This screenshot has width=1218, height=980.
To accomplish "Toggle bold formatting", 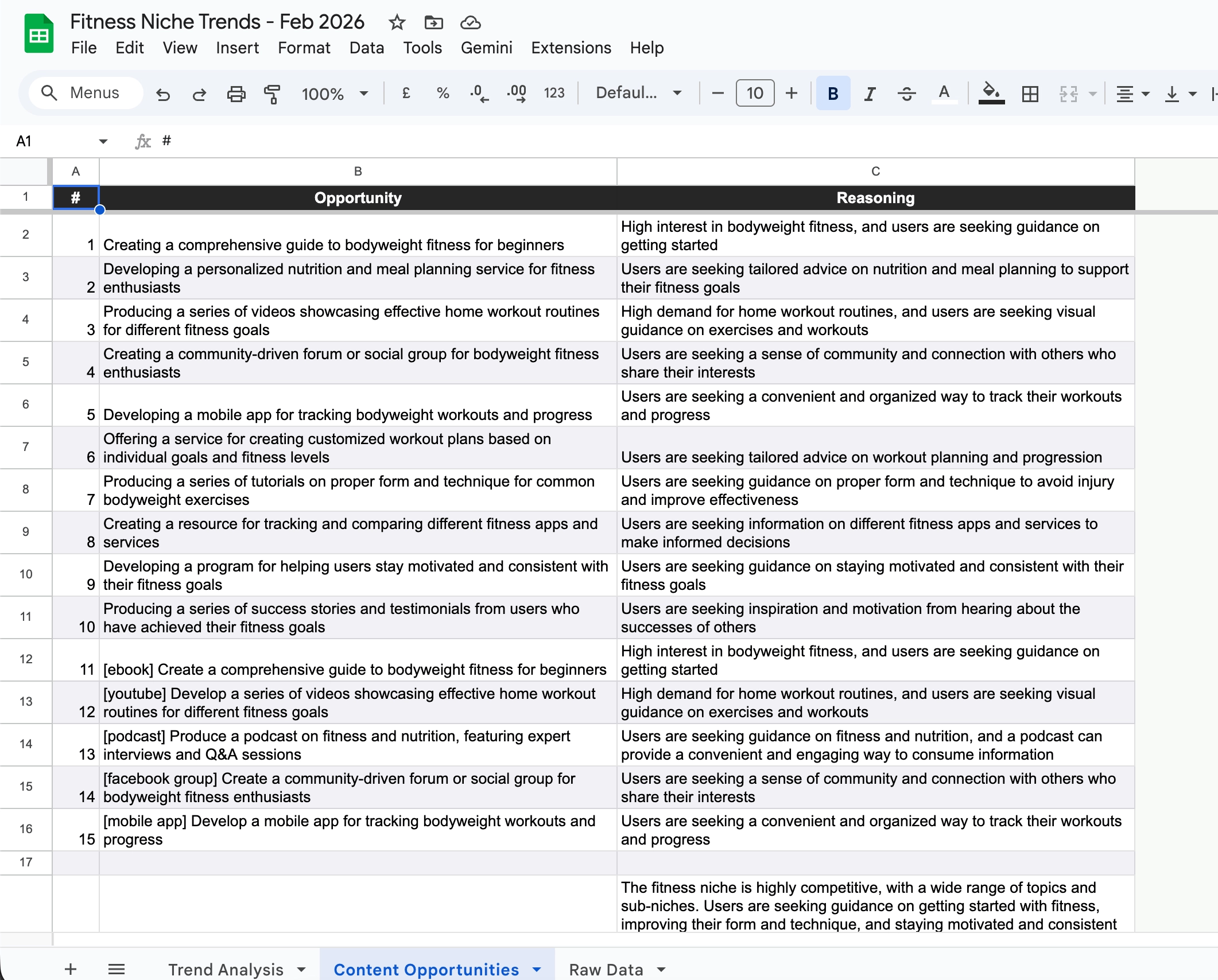I will pyautogui.click(x=833, y=94).
